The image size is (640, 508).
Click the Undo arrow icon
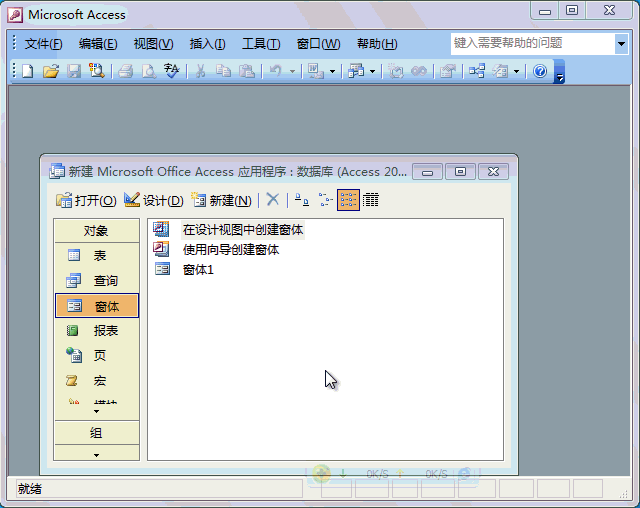(276, 71)
